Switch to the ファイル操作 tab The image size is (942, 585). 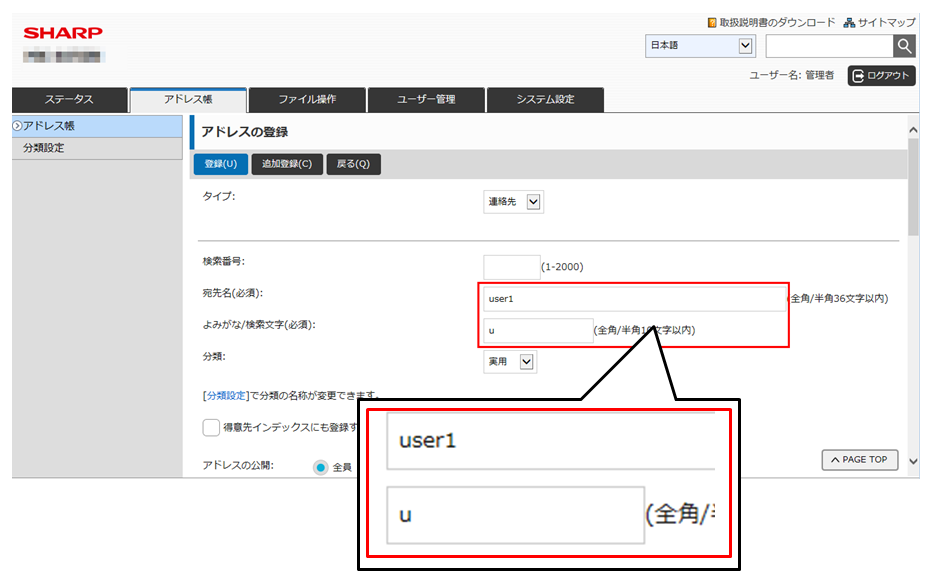click(307, 100)
